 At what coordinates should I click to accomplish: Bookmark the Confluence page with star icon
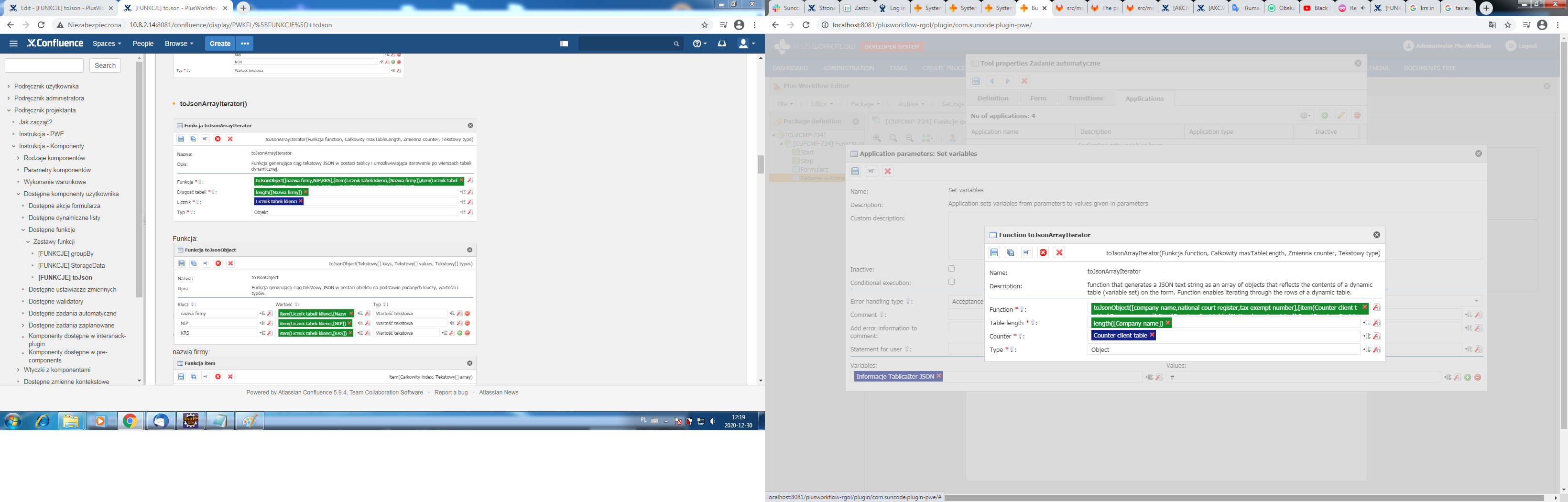pos(705,25)
